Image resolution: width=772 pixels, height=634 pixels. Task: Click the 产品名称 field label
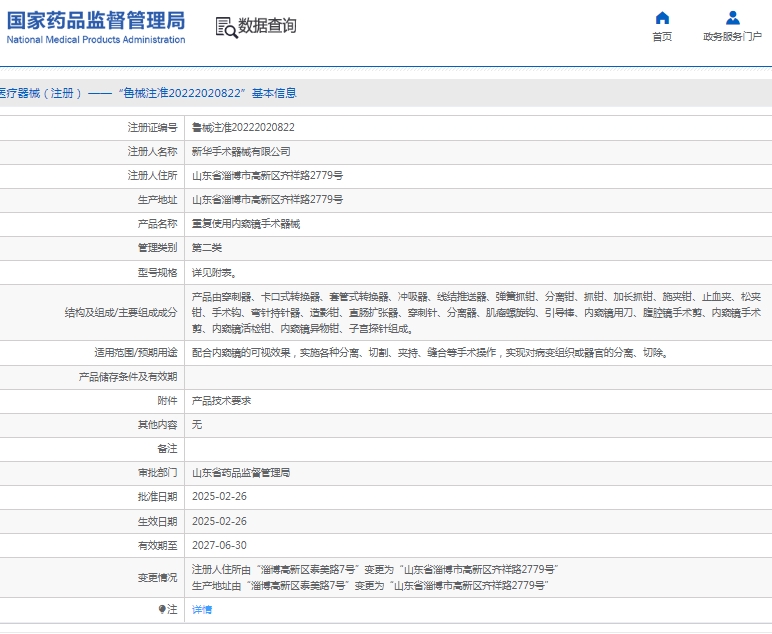[x=158, y=224]
